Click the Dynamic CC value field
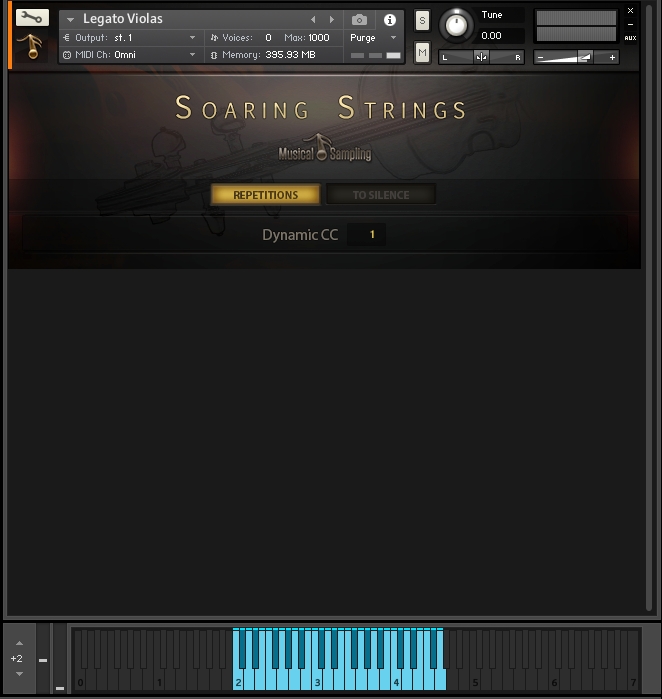 pyautogui.click(x=366, y=234)
